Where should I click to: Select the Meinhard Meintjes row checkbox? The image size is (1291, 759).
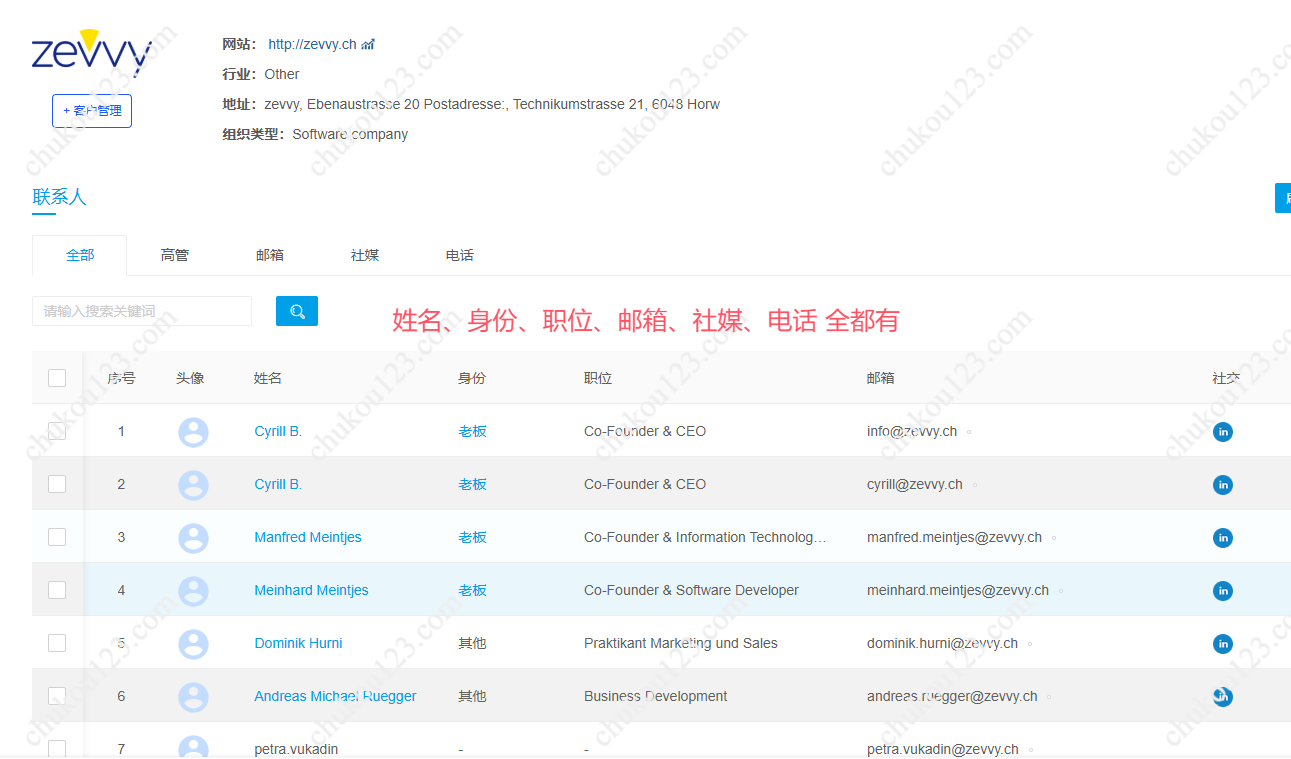(x=57, y=590)
